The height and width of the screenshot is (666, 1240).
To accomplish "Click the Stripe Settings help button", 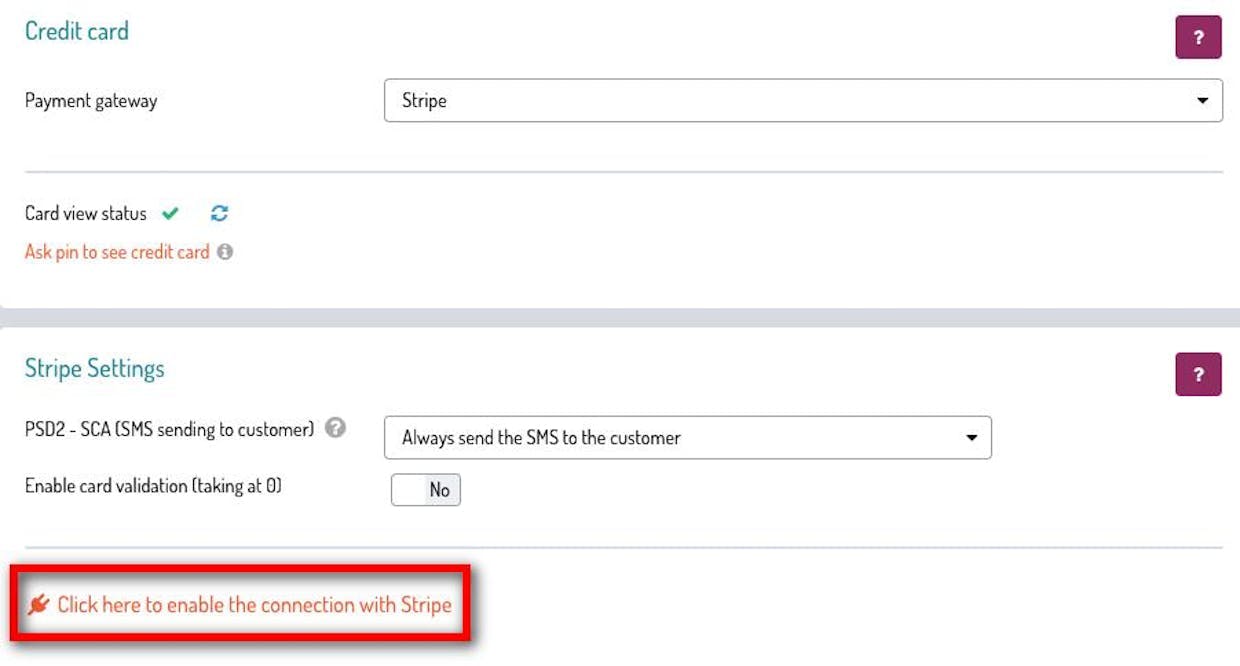I will coord(1198,375).
